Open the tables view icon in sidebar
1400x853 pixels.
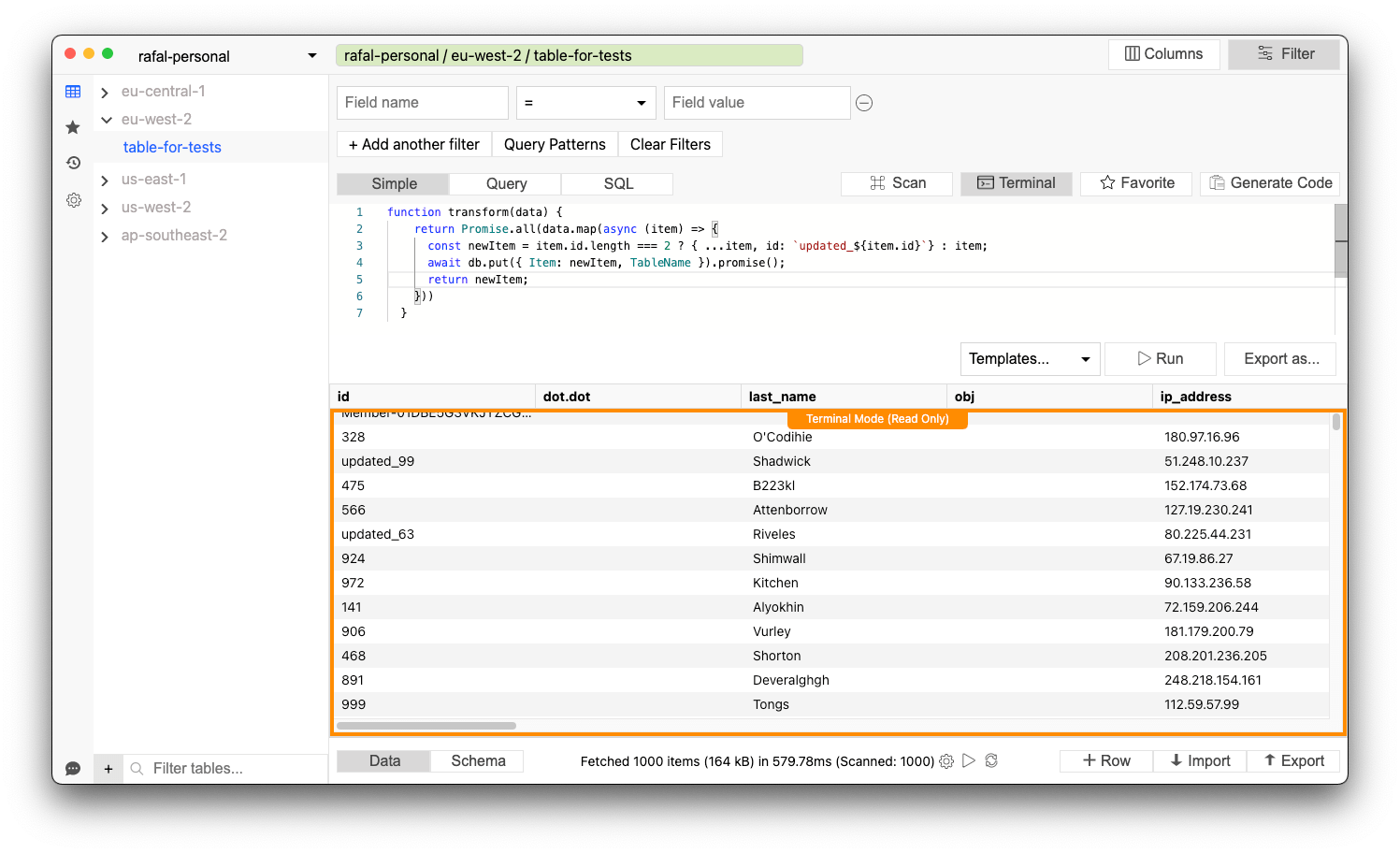click(73, 92)
